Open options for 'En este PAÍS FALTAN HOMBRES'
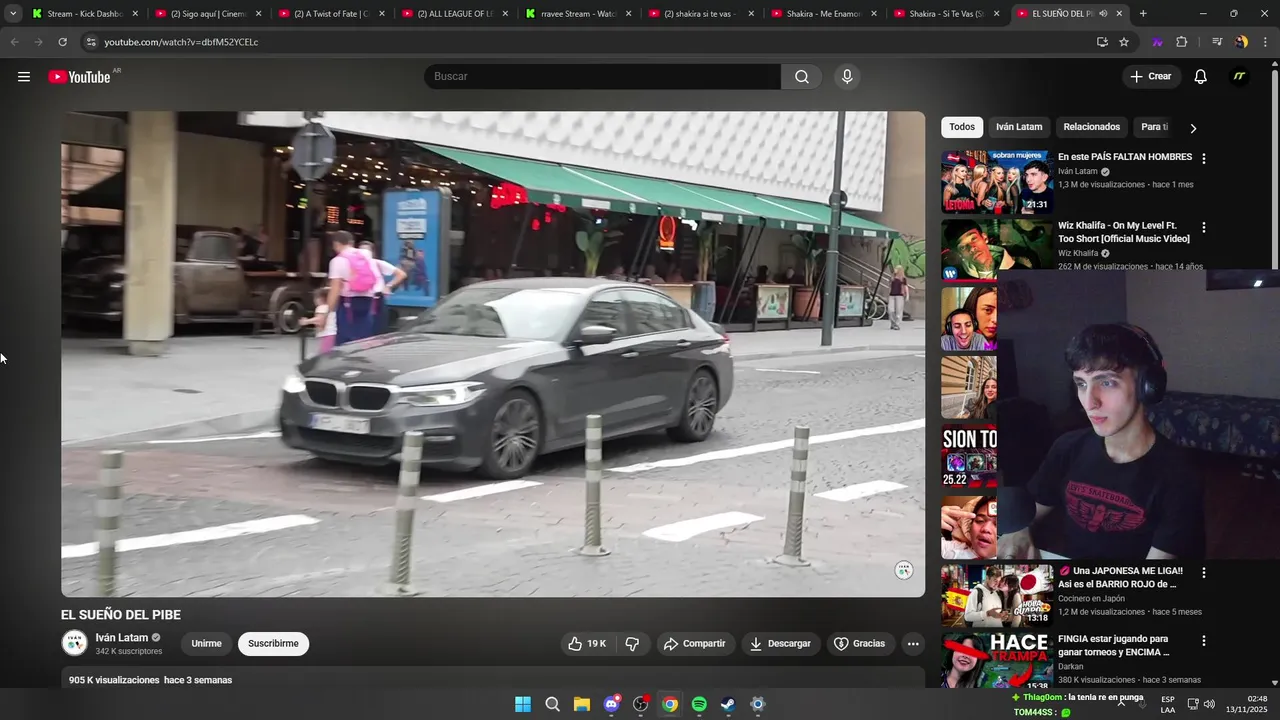Image resolution: width=1280 pixels, height=720 pixels. coord(1203,158)
